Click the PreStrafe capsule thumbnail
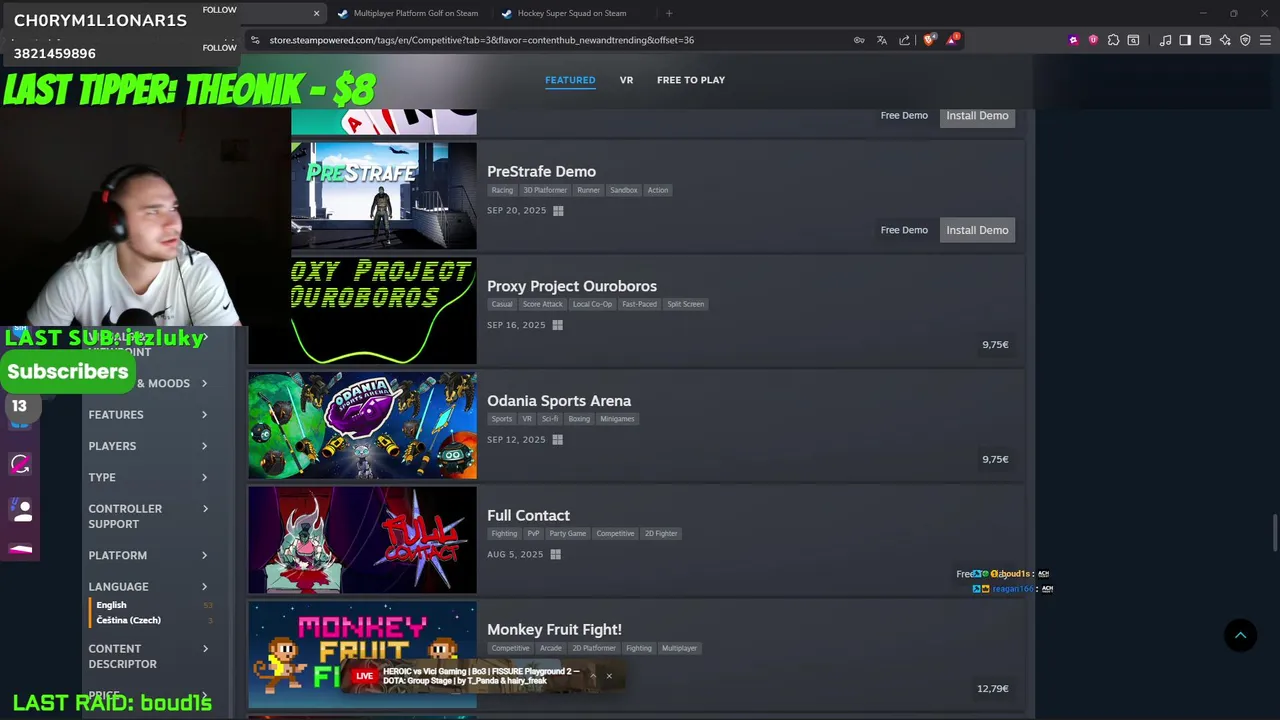Image resolution: width=1280 pixels, height=720 pixels. 384,196
